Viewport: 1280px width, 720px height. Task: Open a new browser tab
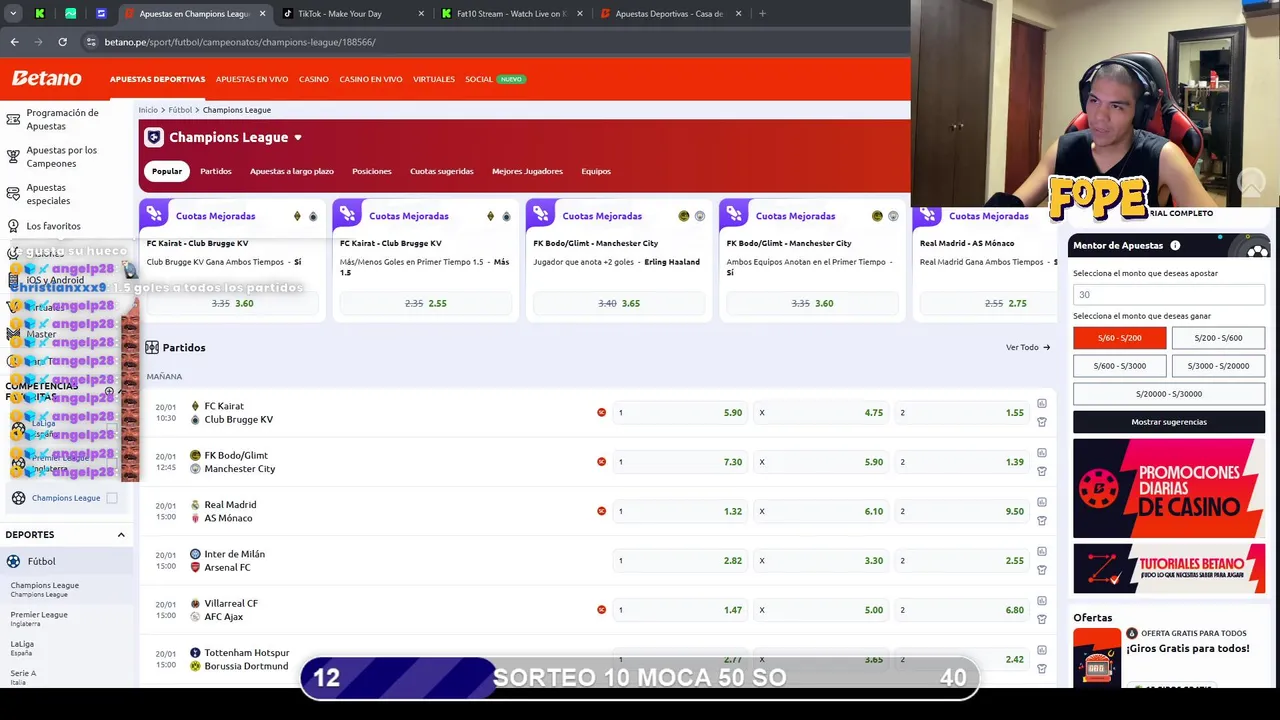(x=762, y=14)
